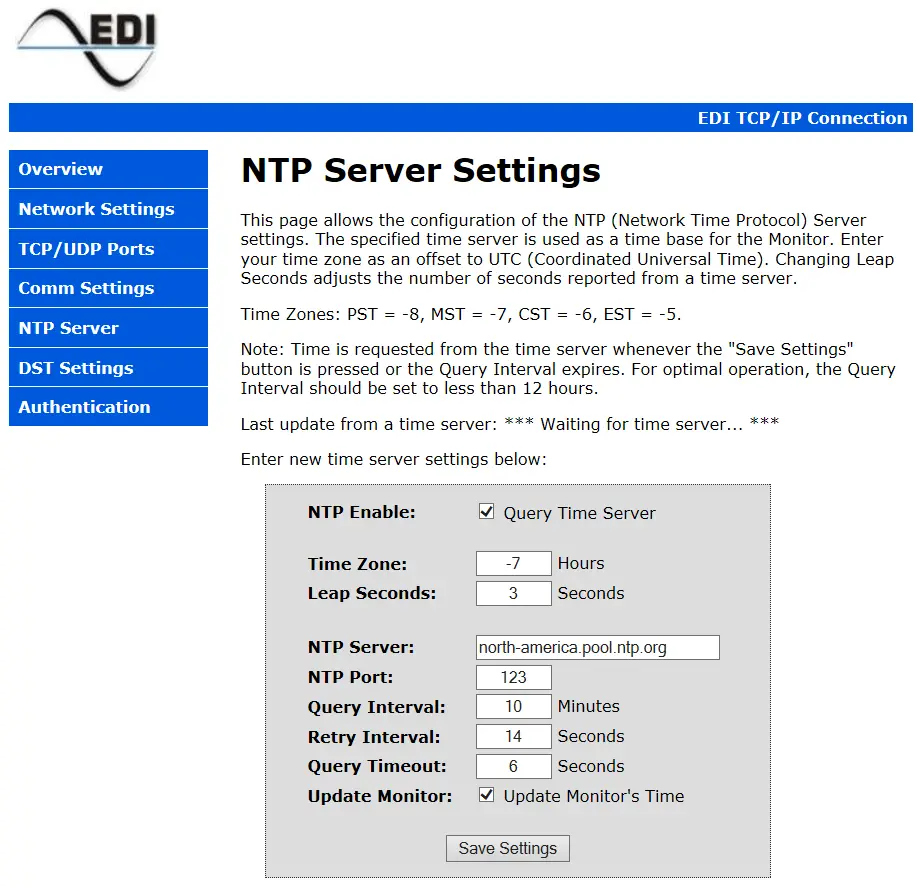Click the Leap Seconds input box
This screenshot has height=888, width=917.
tap(513, 593)
